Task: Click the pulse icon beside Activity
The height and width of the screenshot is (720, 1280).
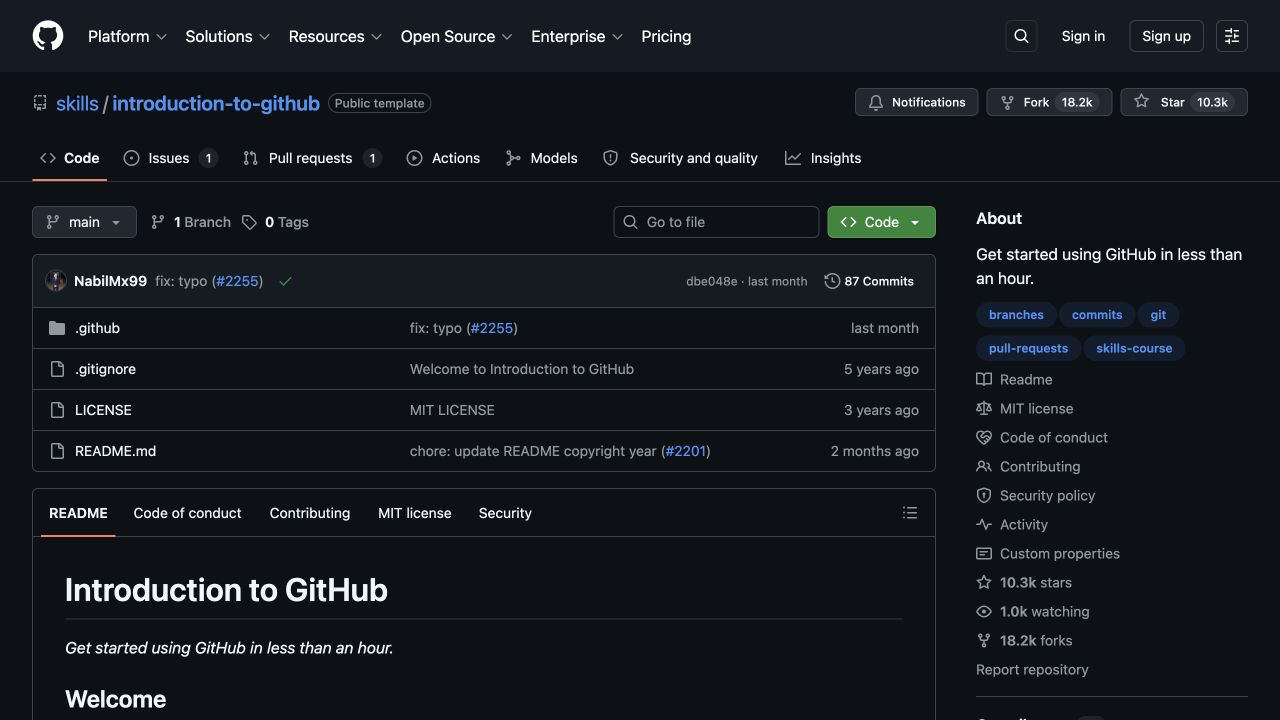Action: point(984,525)
